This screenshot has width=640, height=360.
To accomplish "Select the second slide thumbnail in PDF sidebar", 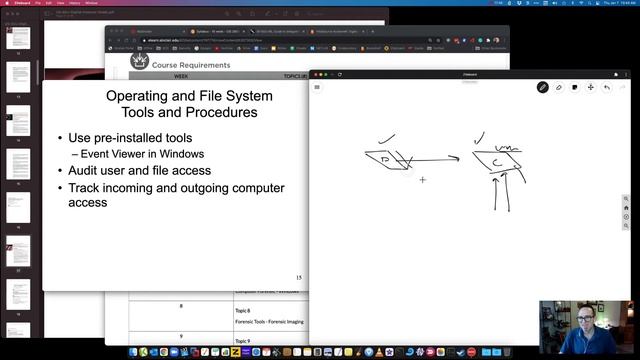I will pos(18,78).
